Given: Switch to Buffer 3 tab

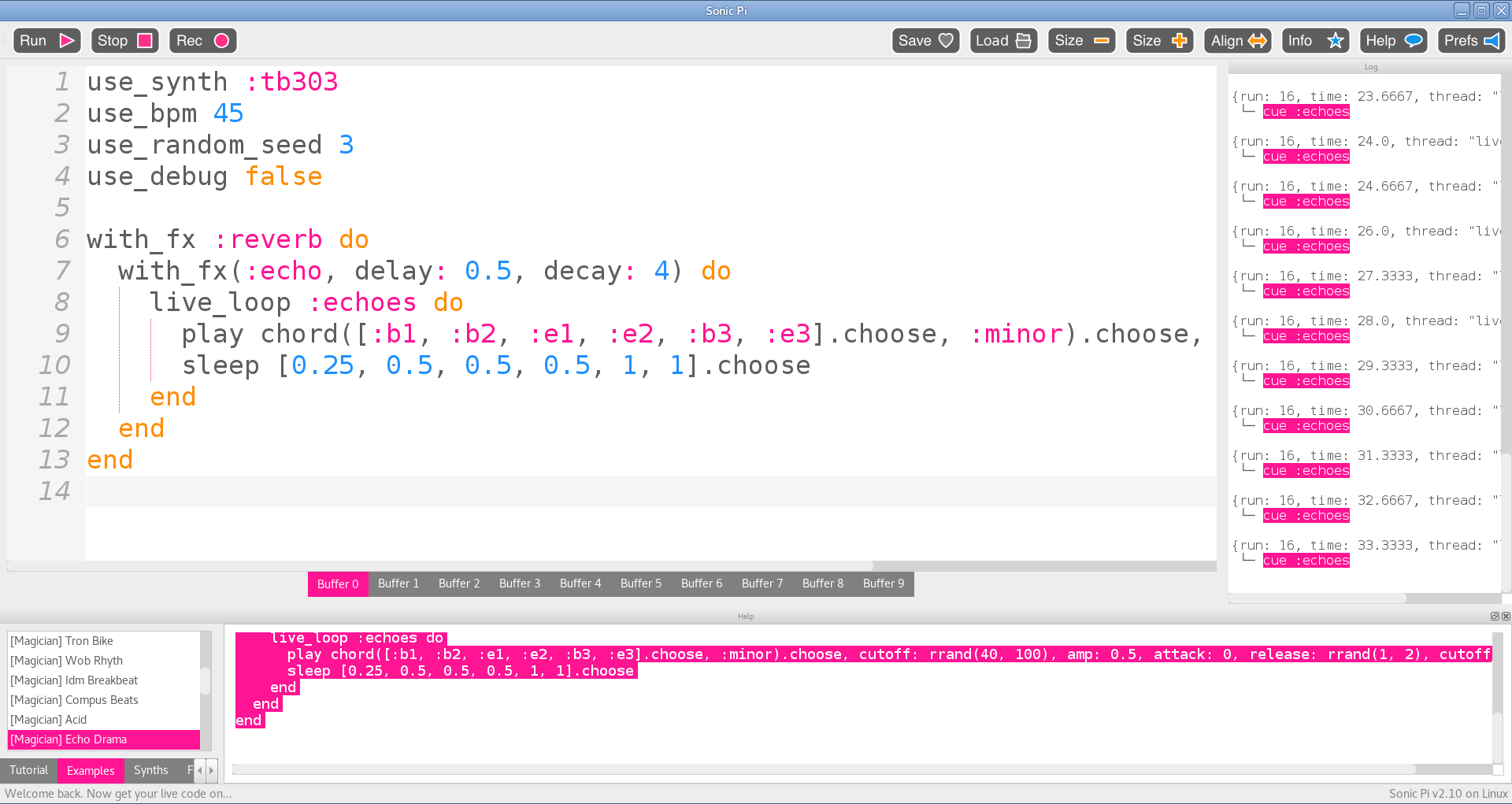Looking at the screenshot, I should pos(520,584).
